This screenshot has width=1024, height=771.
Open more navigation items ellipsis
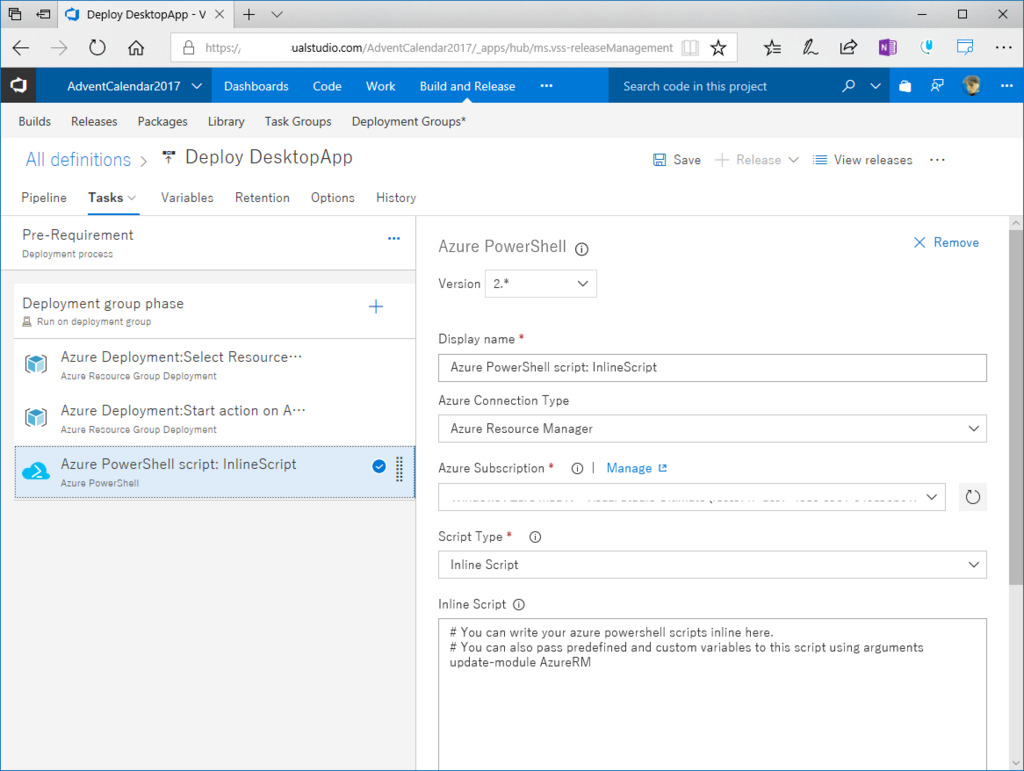tap(547, 86)
